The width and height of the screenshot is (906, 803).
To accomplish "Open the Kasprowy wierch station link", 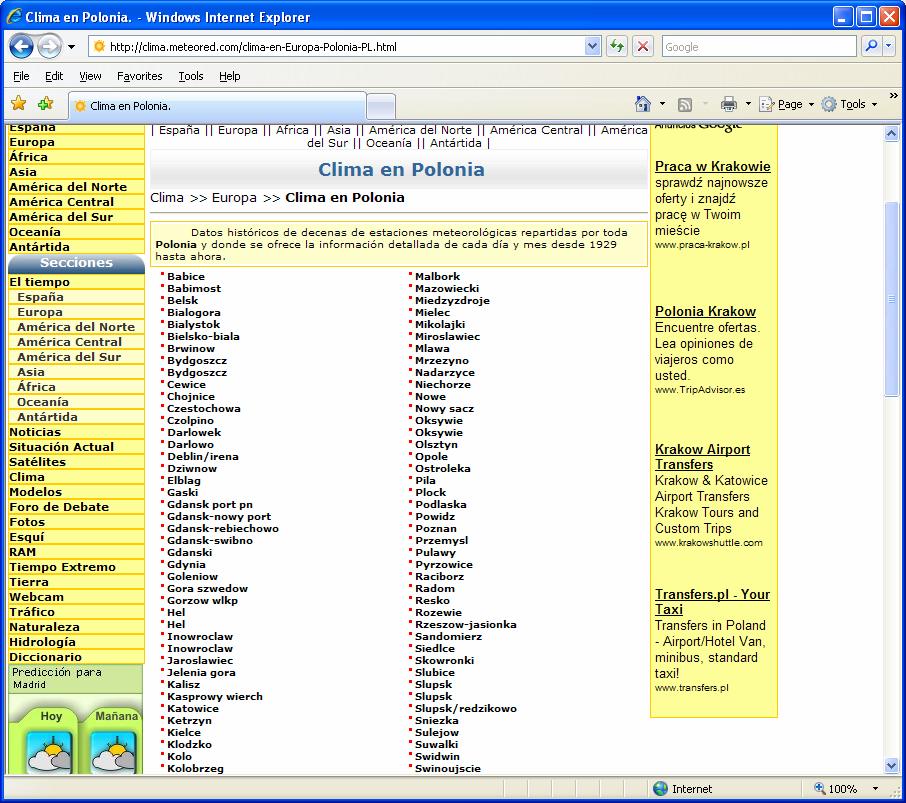I will [x=214, y=697].
